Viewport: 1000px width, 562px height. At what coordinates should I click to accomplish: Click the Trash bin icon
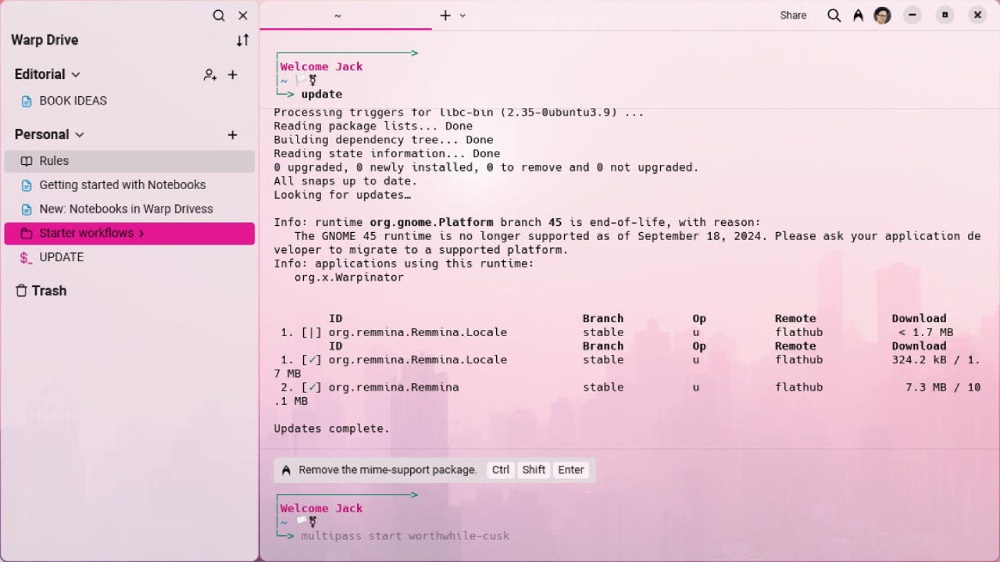point(21,291)
